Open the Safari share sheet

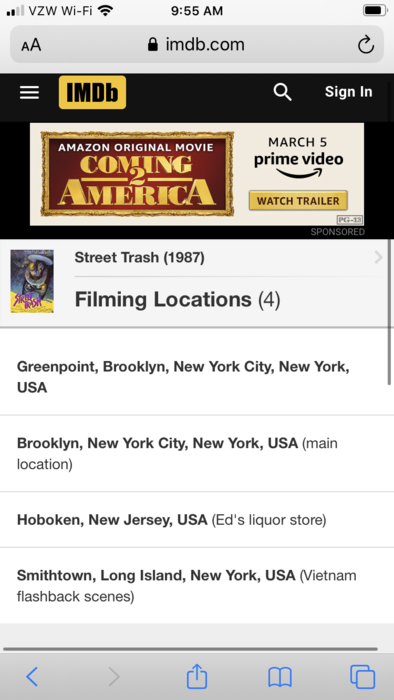[197, 676]
